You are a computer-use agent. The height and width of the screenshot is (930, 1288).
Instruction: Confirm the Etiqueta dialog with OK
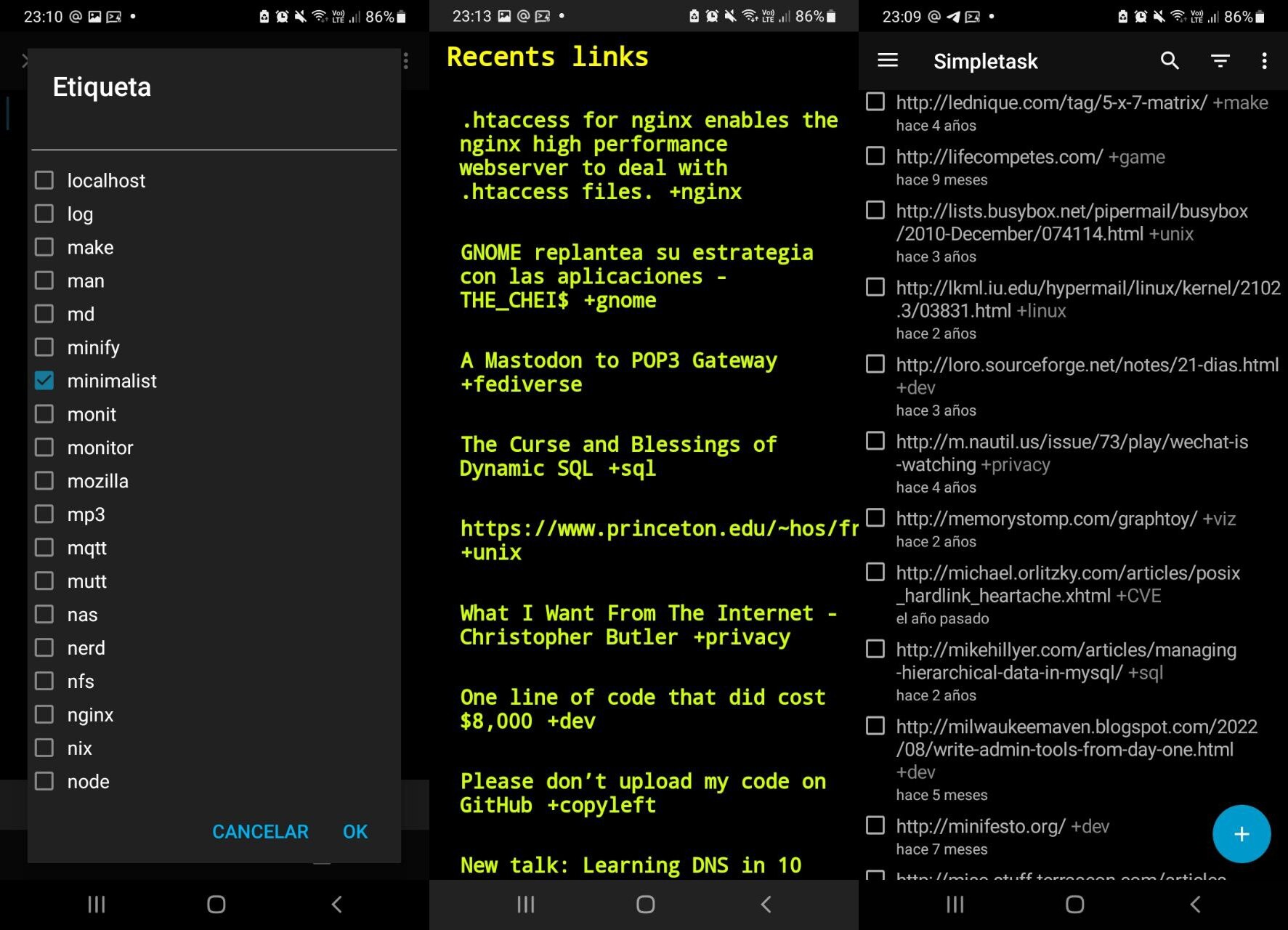(x=355, y=831)
